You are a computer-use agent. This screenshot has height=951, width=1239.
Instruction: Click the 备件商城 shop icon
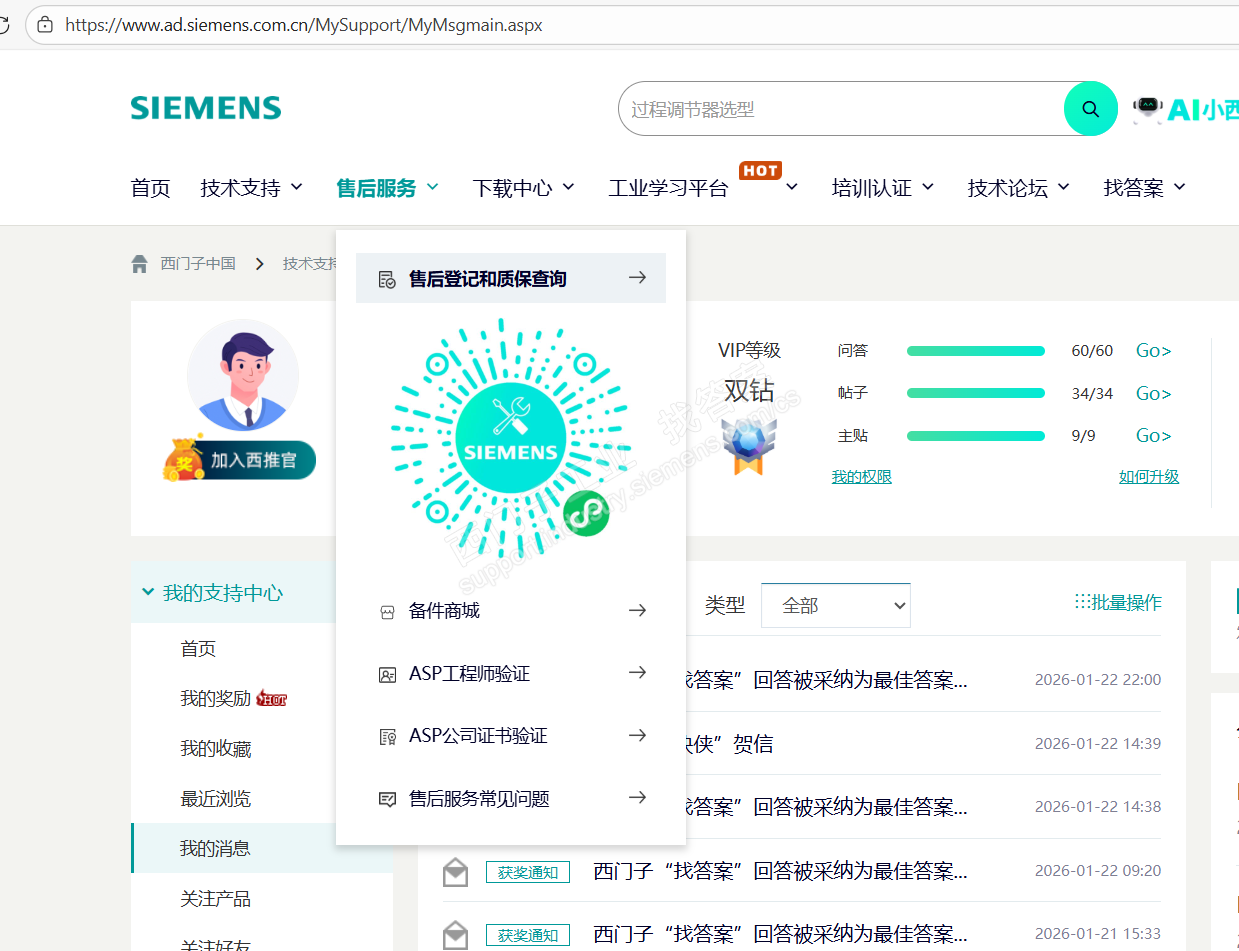click(388, 611)
